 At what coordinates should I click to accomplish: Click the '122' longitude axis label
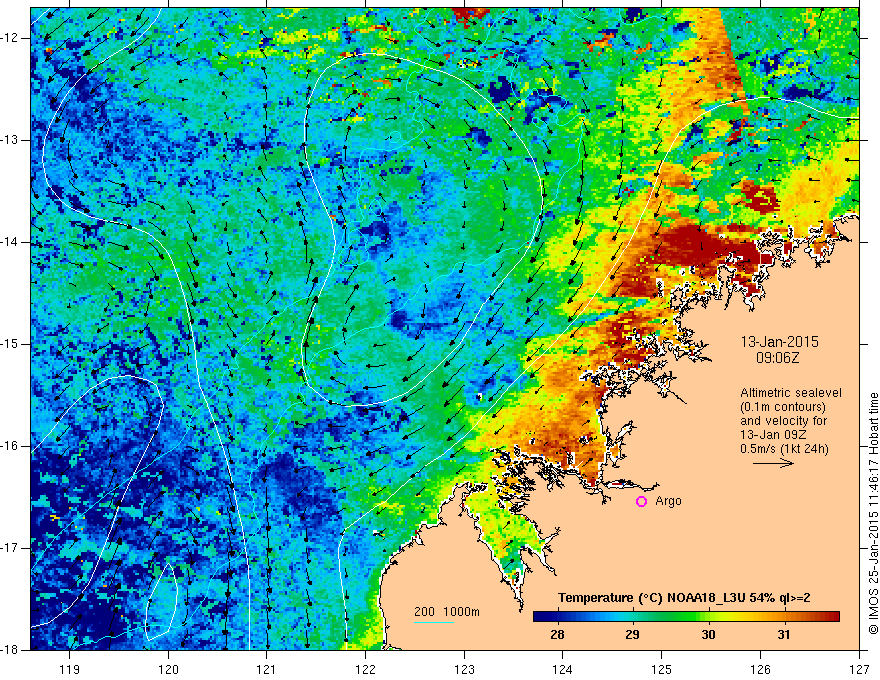pyautogui.click(x=365, y=669)
